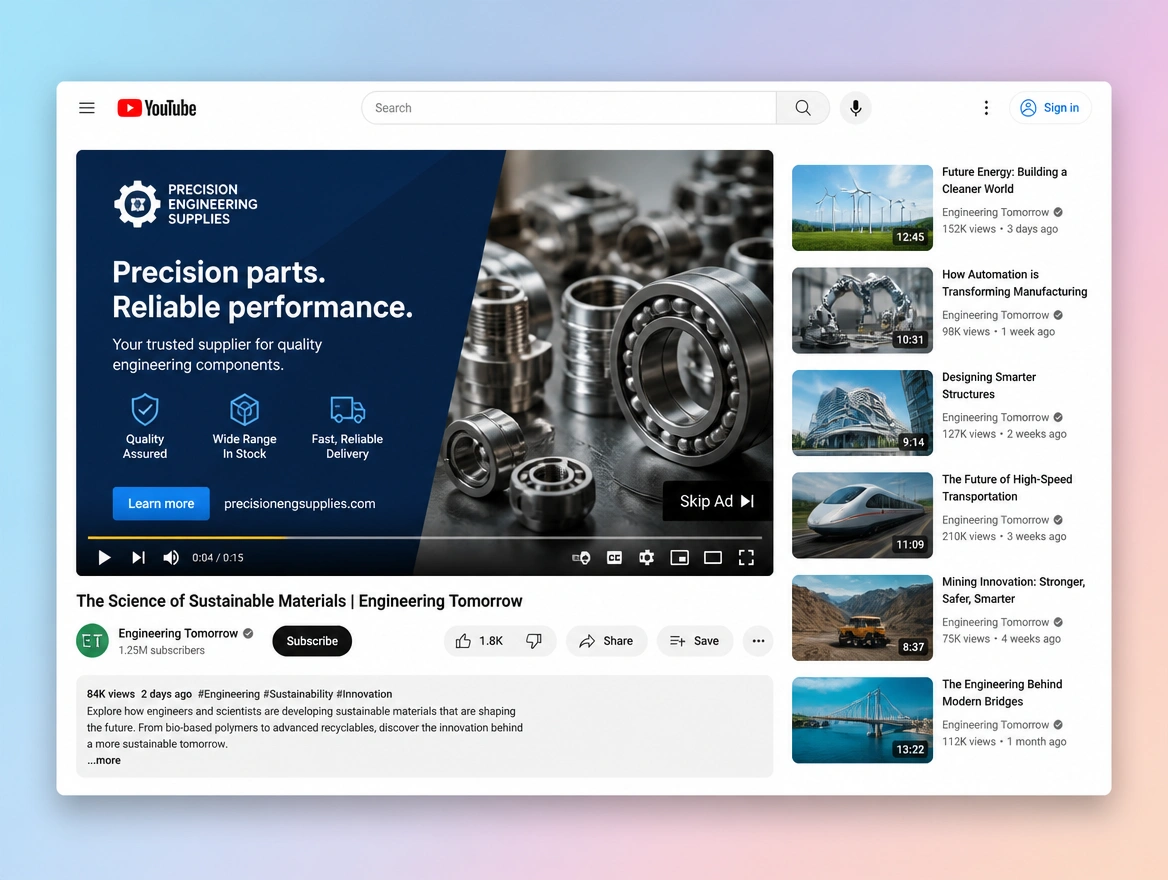Click the search magnifier button
This screenshot has height=880, width=1168.
click(x=802, y=108)
